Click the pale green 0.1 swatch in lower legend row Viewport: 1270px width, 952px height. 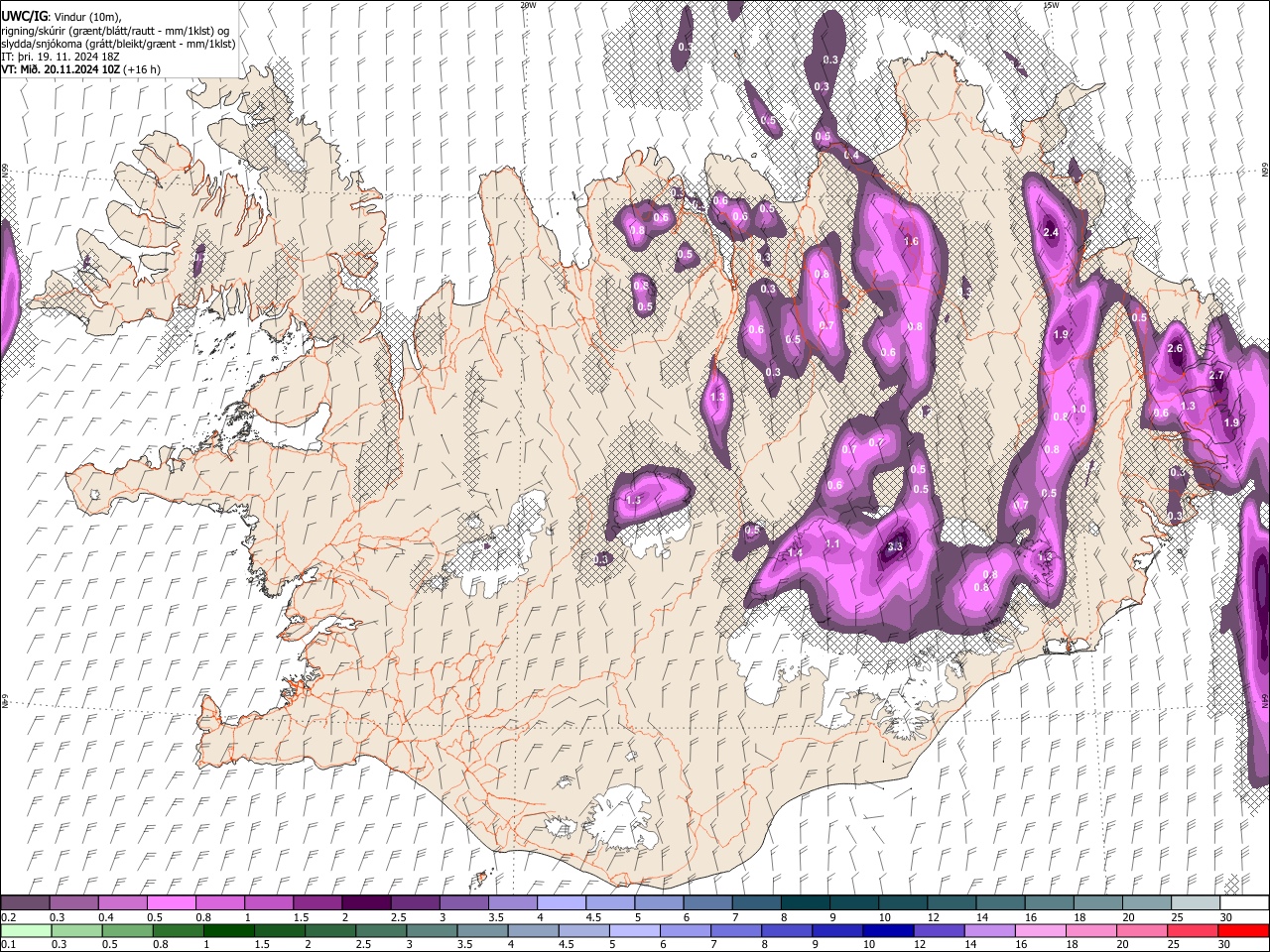coord(25,931)
